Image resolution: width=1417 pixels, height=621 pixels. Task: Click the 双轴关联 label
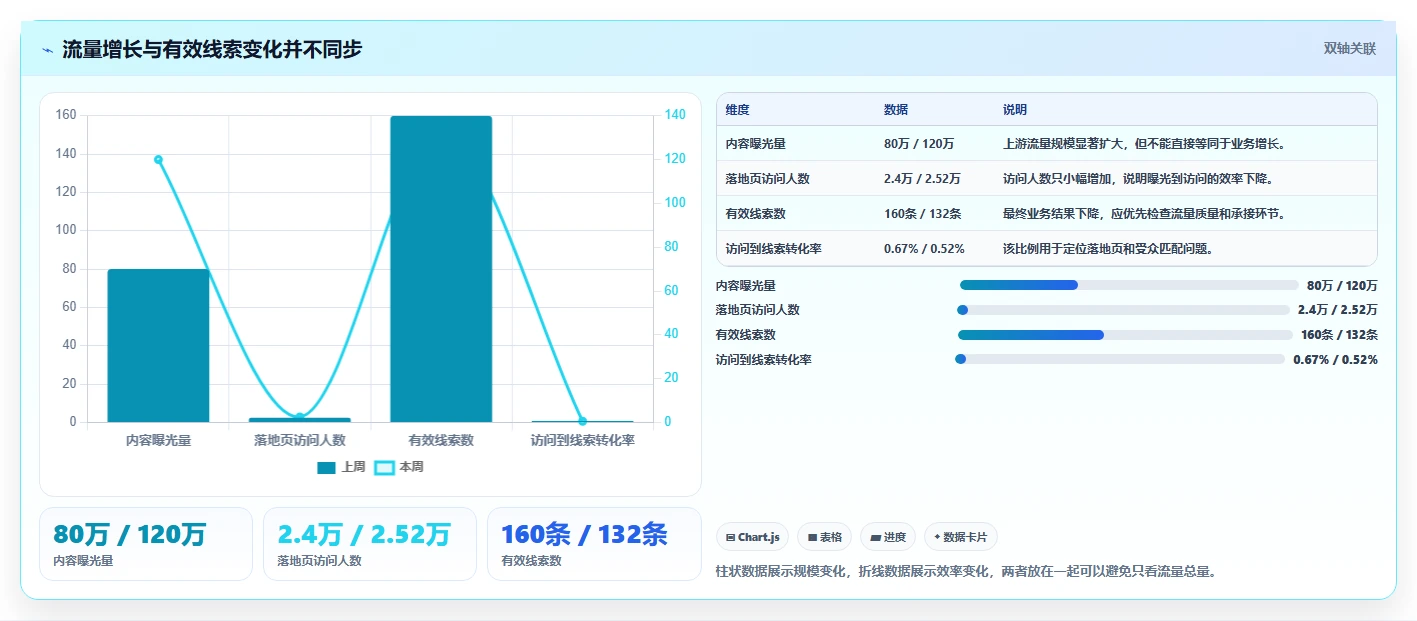1350,49
